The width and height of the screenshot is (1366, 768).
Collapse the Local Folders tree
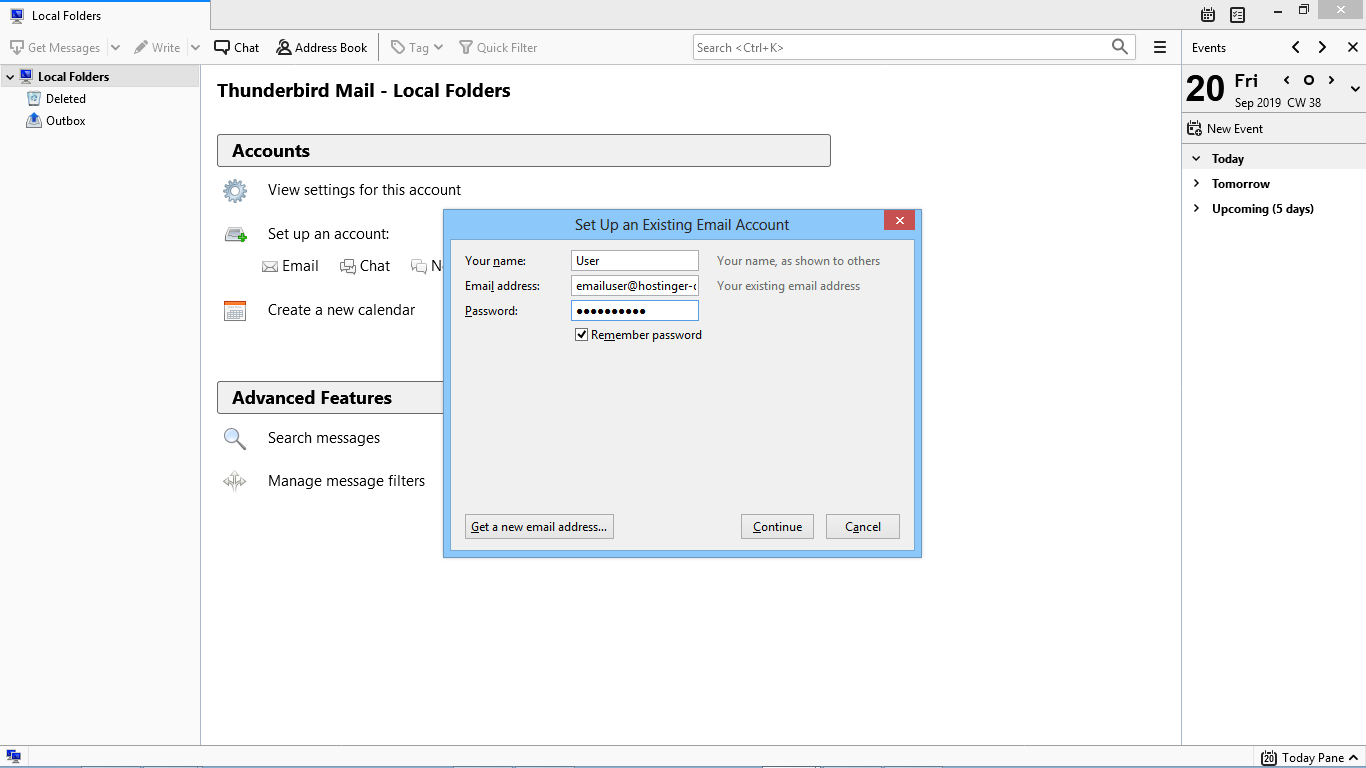[10, 77]
